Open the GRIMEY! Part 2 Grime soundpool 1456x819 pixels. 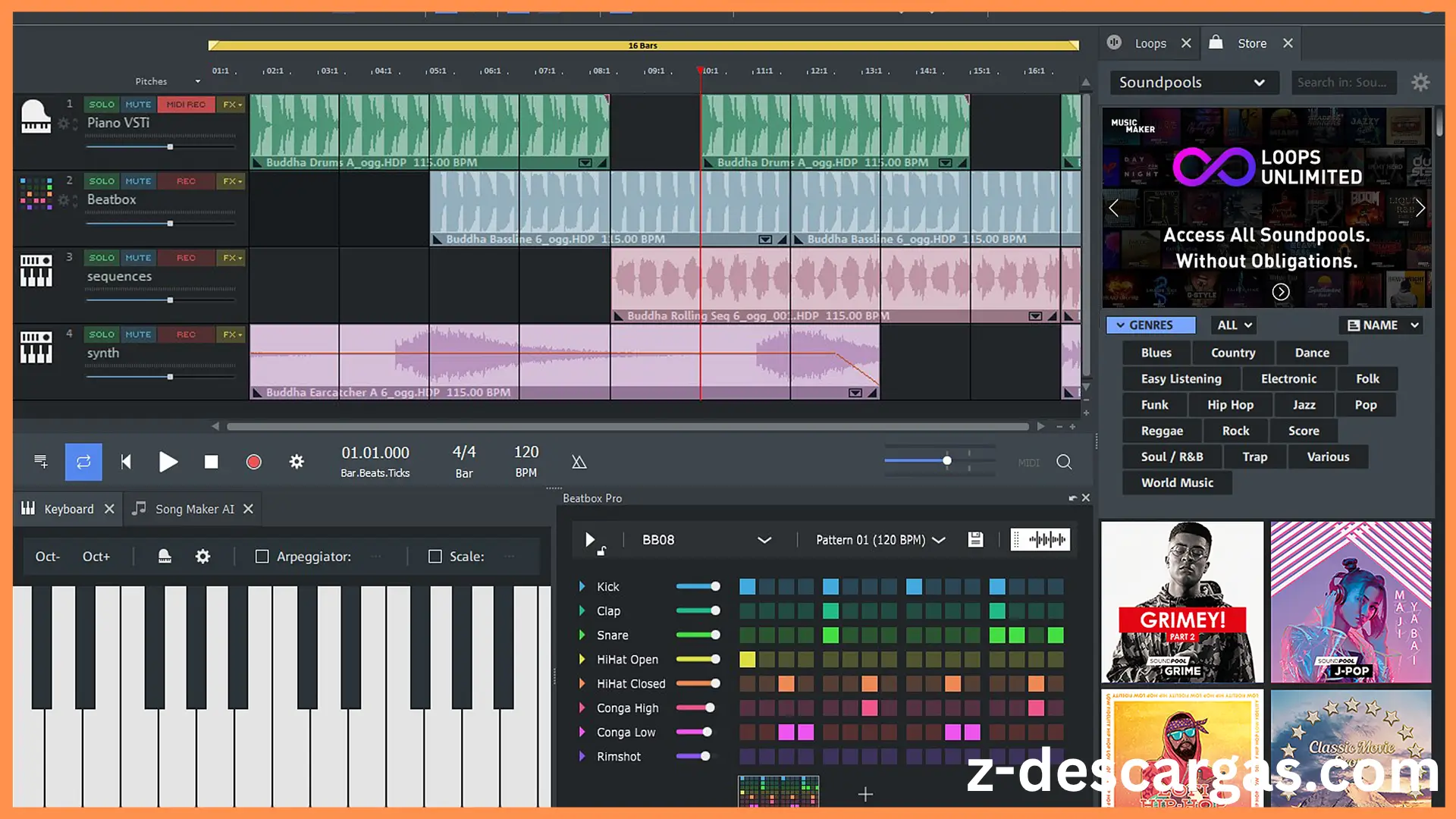(1182, 602)
